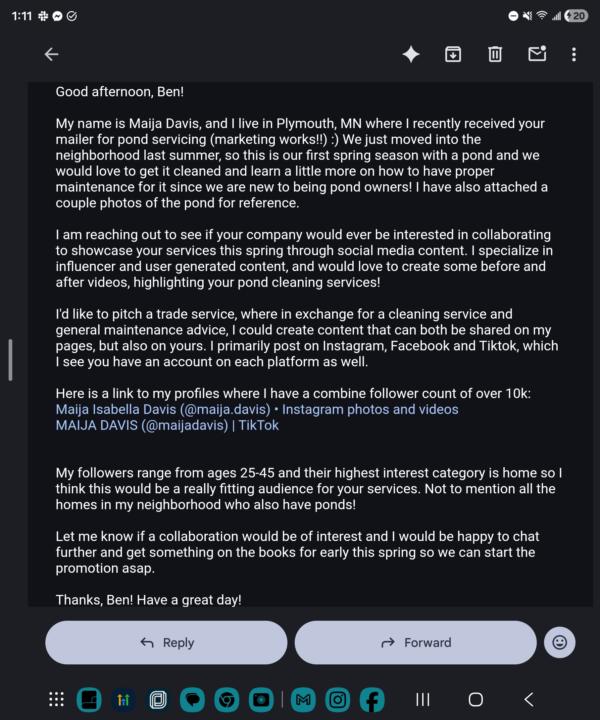Reply to Maija's email
Viewport: 600px width, 720px height.
[166, 642]
